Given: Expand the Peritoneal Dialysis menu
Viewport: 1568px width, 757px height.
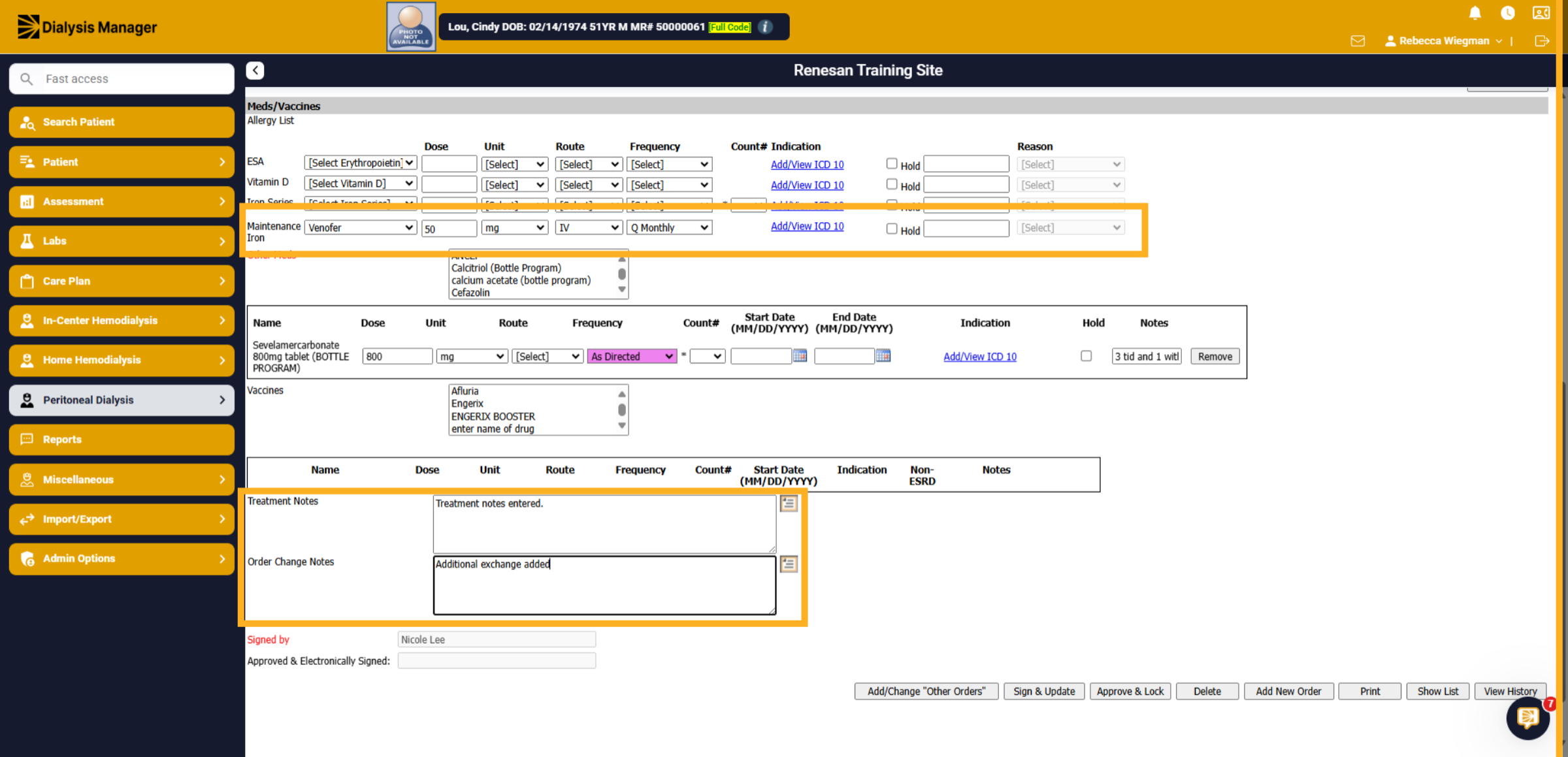Looking at the screenshot, I should tap(122, 400).
